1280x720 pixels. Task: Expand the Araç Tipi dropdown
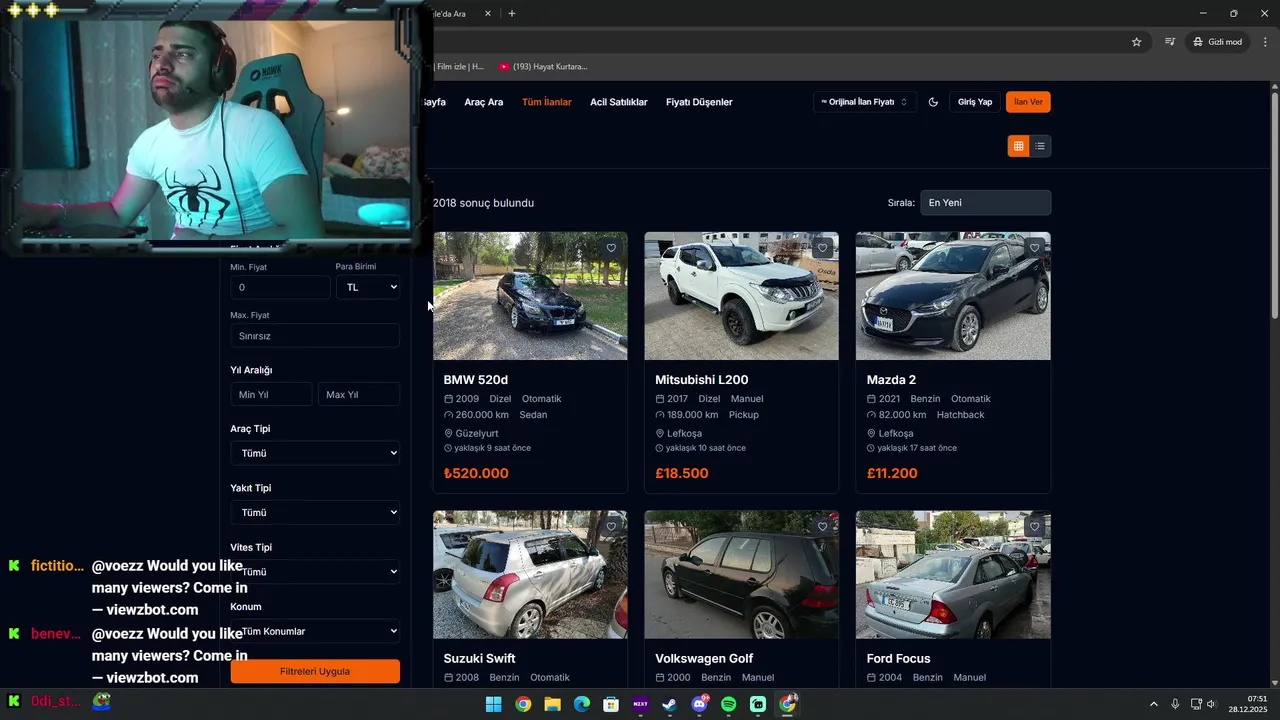(x=315, y=453)
